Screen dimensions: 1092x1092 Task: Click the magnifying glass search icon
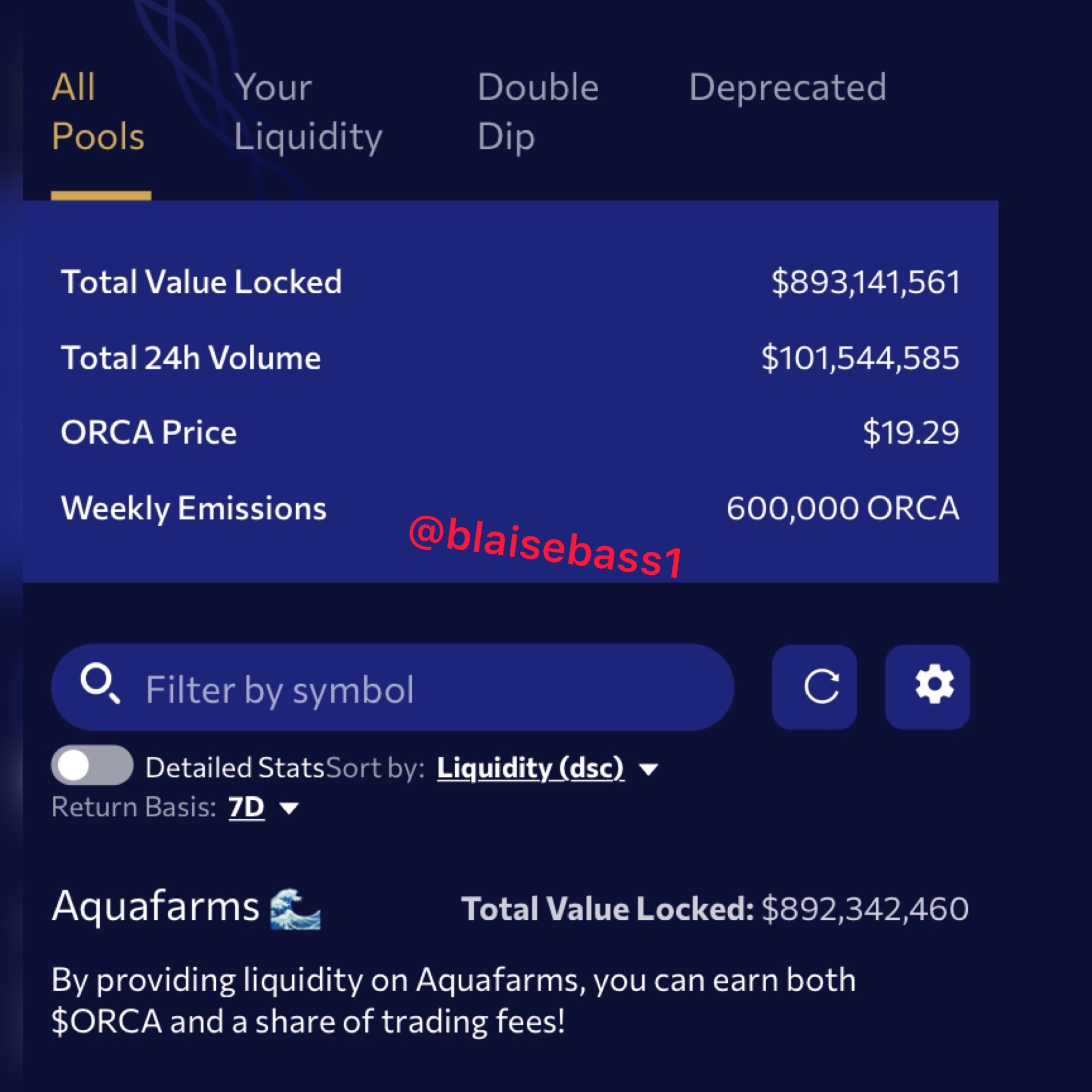point(100,683)
